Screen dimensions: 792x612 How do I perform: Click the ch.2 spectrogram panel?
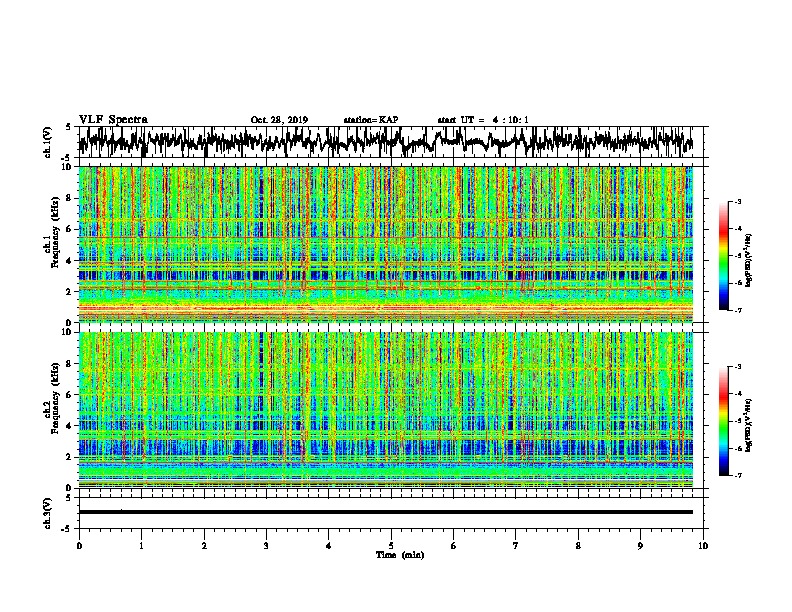[385, 410]
